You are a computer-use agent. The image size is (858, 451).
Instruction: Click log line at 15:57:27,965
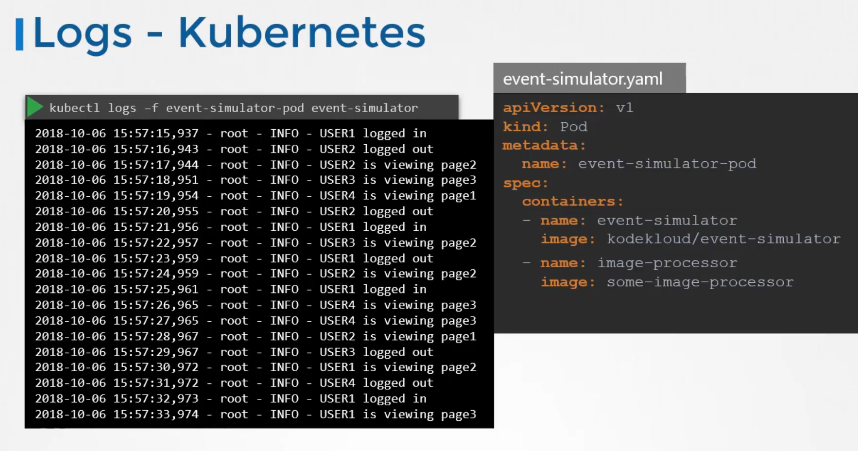[256, 320]
